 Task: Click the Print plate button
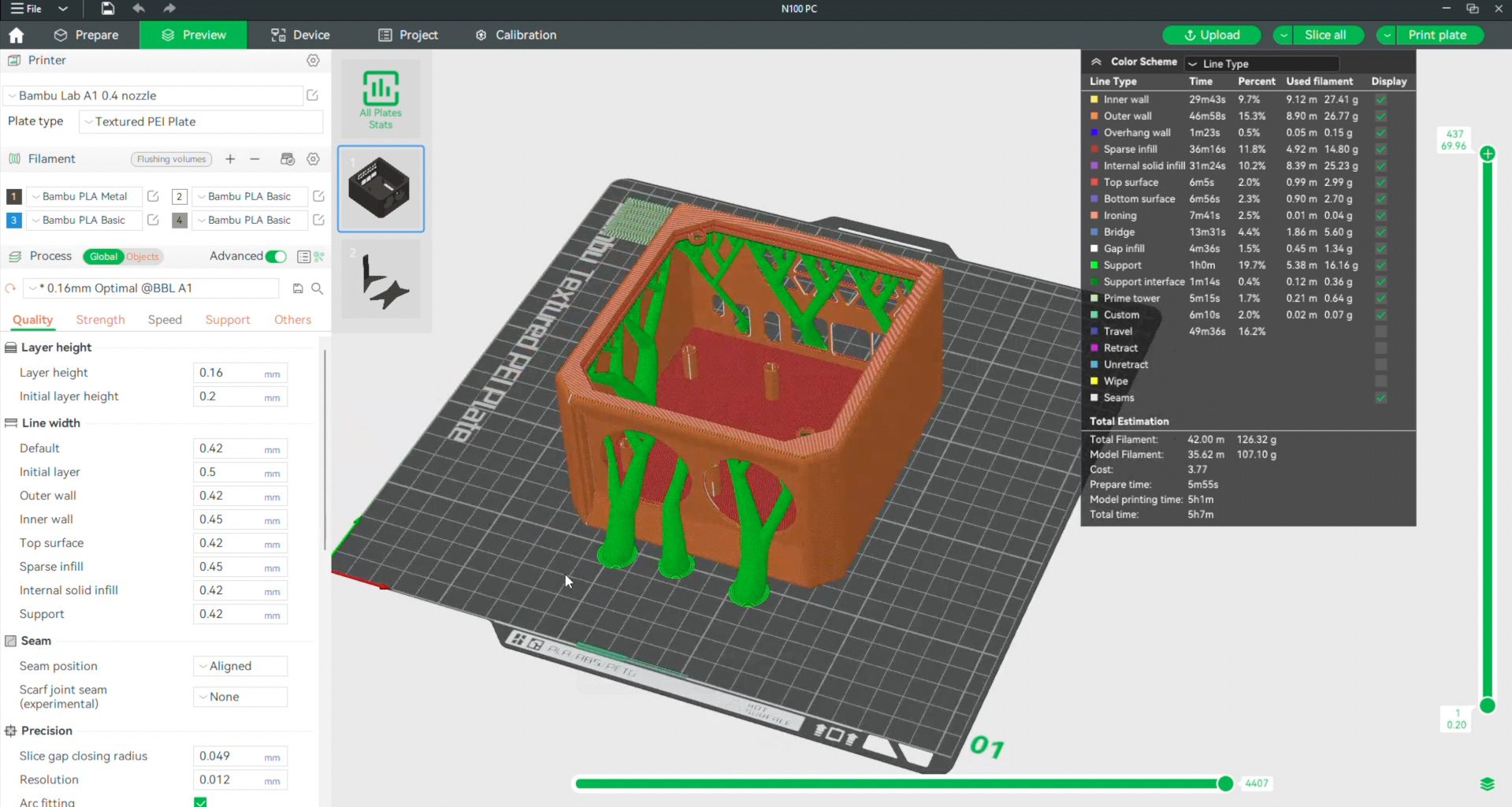click(1436, 35)
